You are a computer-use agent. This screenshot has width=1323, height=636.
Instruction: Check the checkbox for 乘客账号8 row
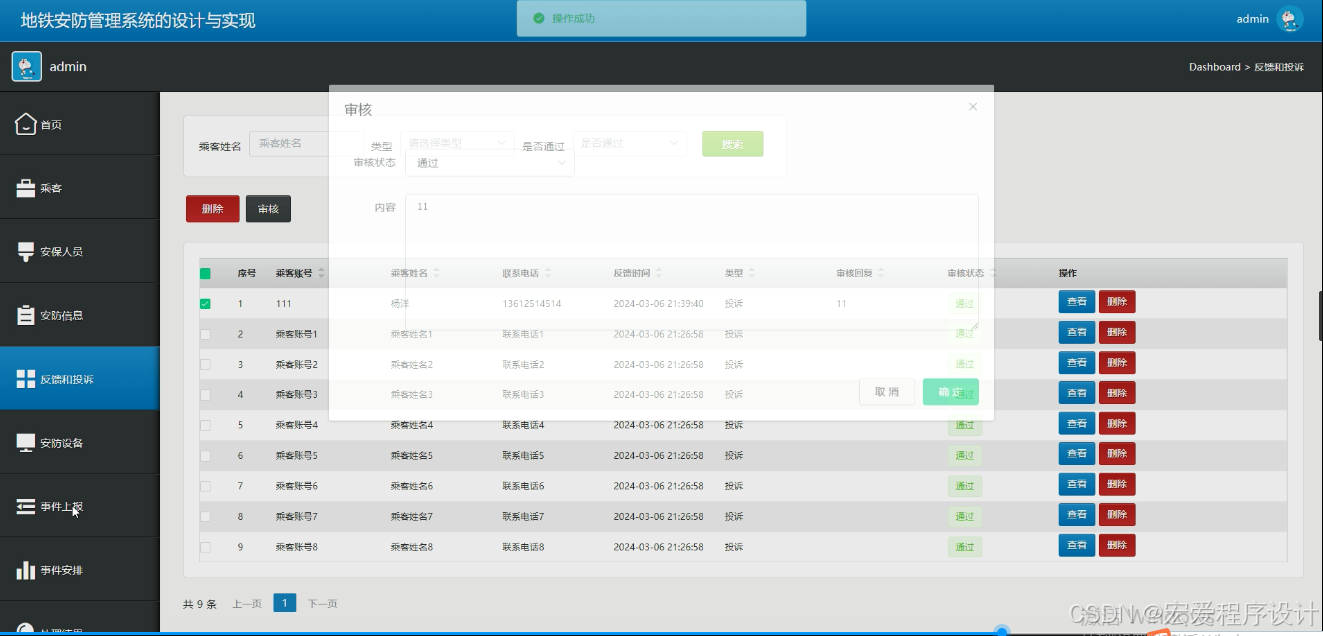[205, 547]
